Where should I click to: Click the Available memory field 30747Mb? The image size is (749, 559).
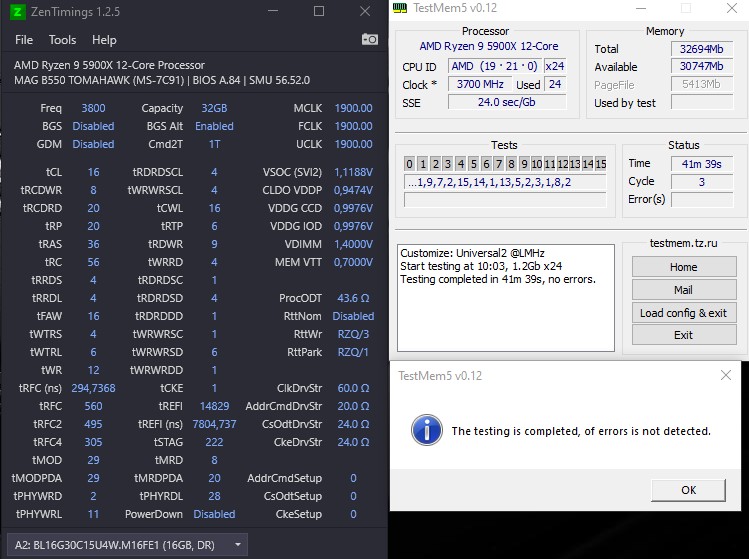pos(702,66)
